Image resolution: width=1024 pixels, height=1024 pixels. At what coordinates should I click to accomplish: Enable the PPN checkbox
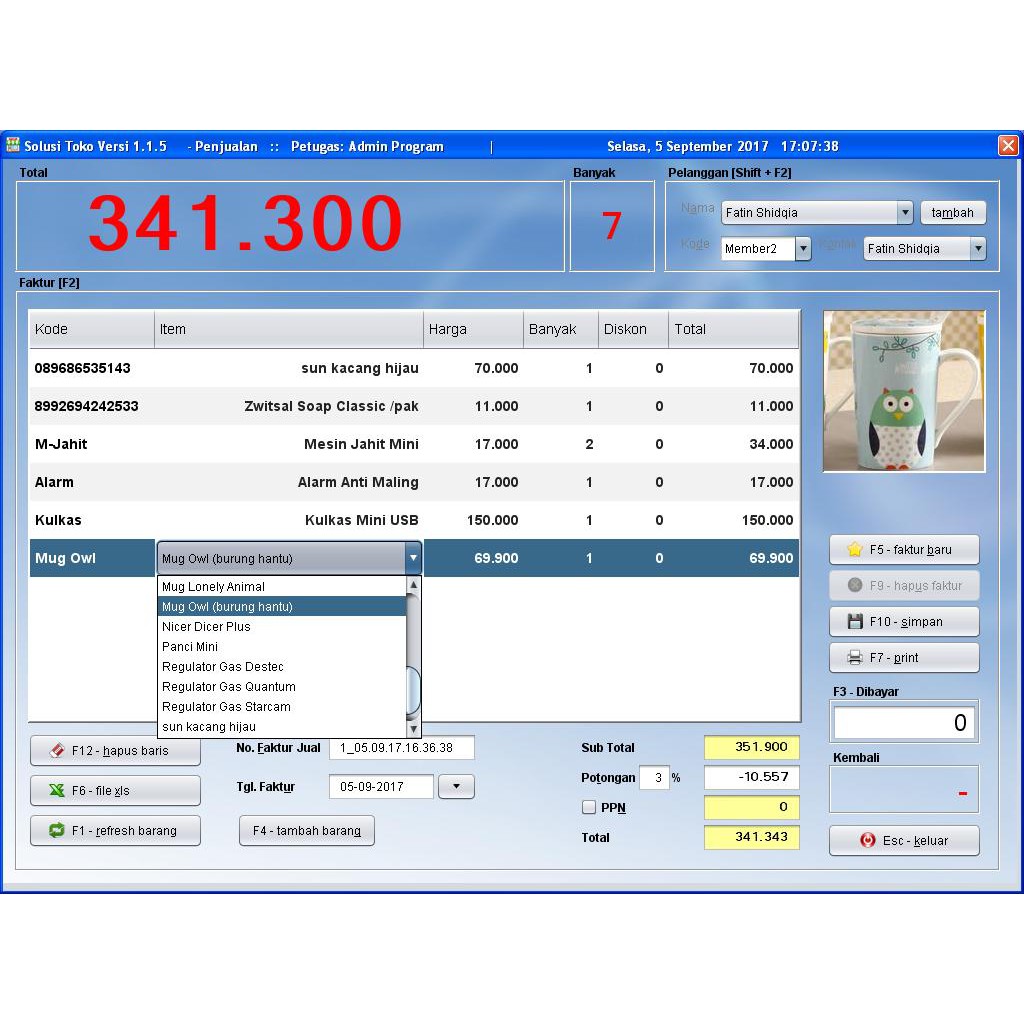tap(587, 807)
